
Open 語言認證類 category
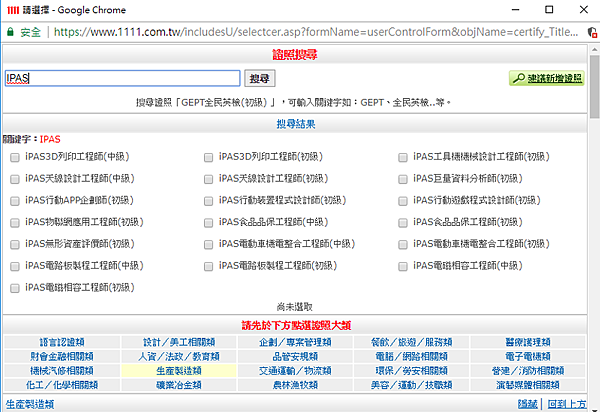[62, 342]
